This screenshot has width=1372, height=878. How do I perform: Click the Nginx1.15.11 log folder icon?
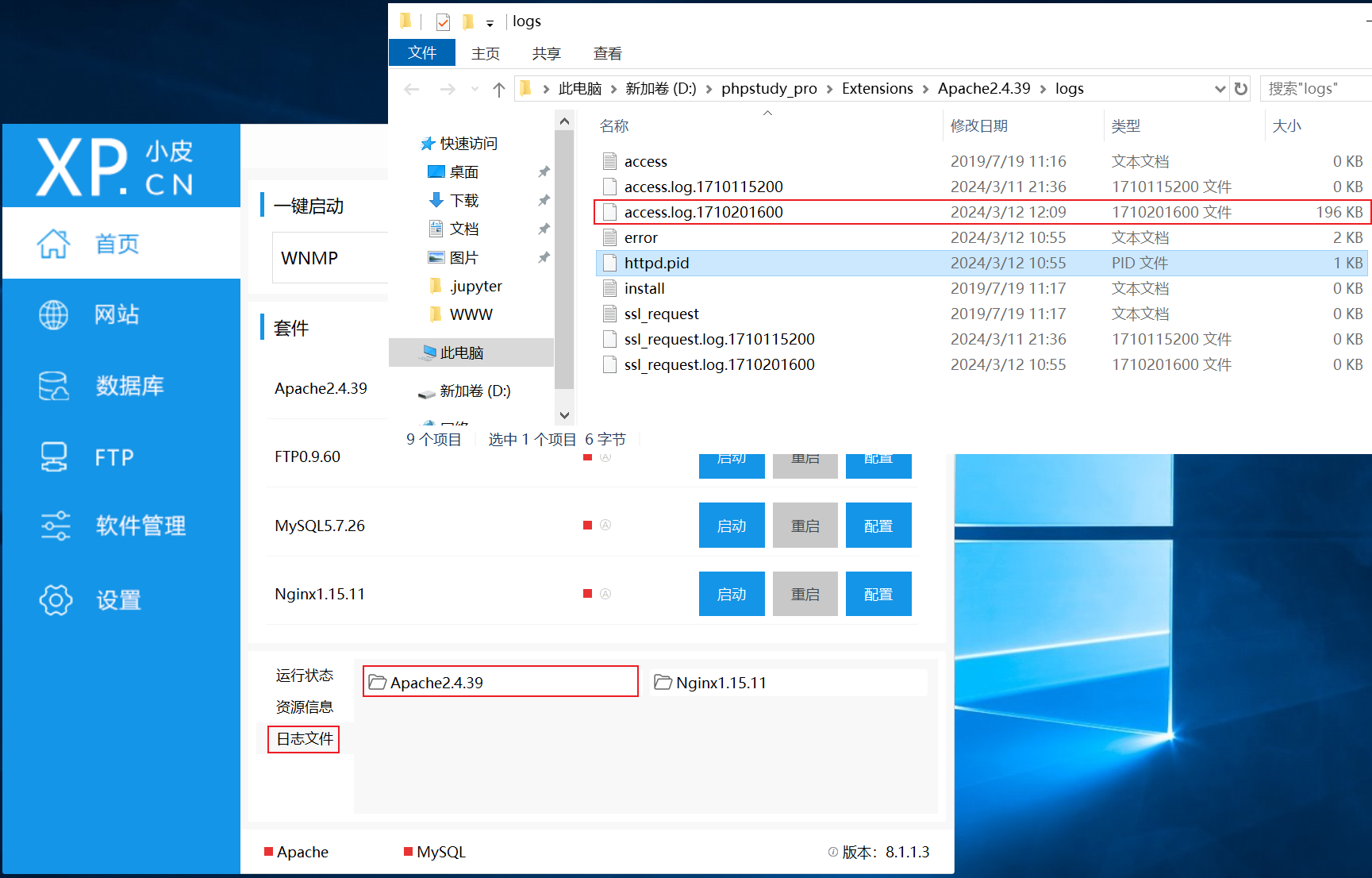click(663, 683)
